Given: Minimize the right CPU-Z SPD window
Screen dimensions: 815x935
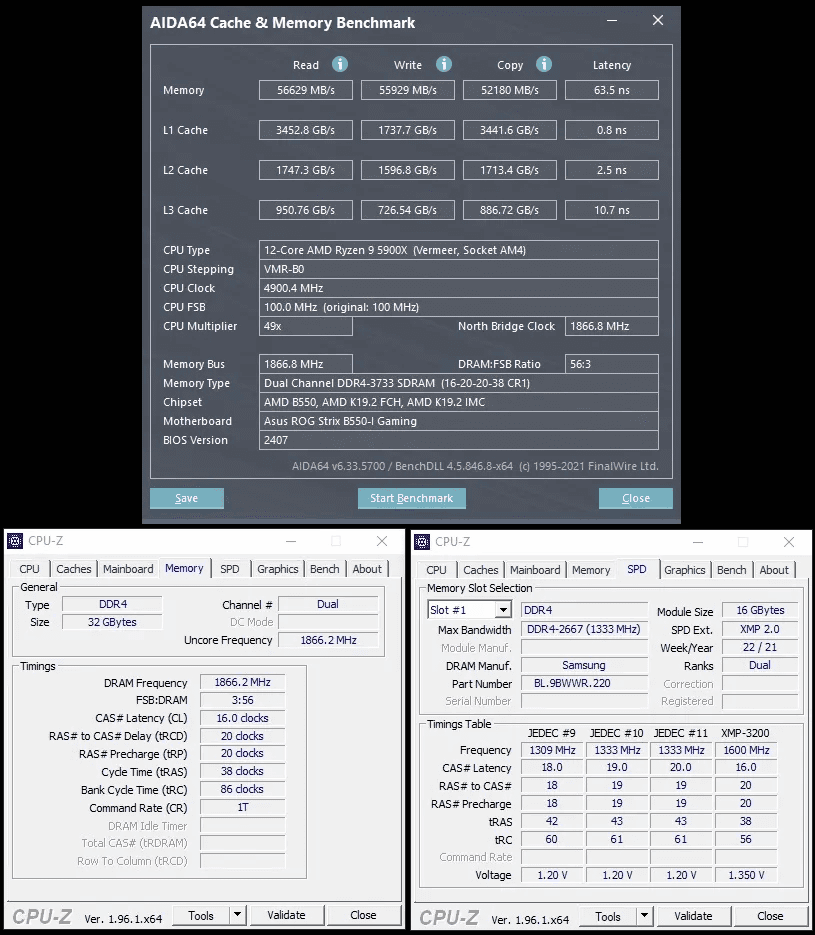Looking at the screenshot, I should tap(698, 542).
